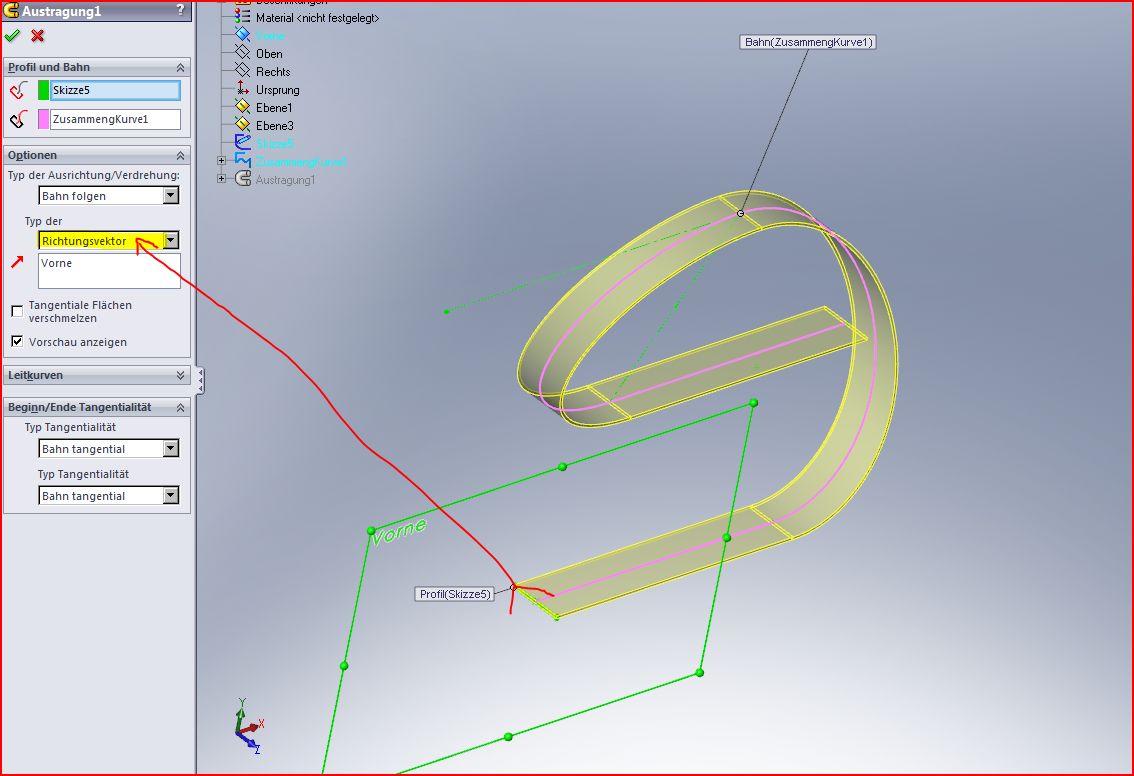
Task: Click the Austragung1 sweep icon in title
Action: pyautogui.click(x=11, y=10)
